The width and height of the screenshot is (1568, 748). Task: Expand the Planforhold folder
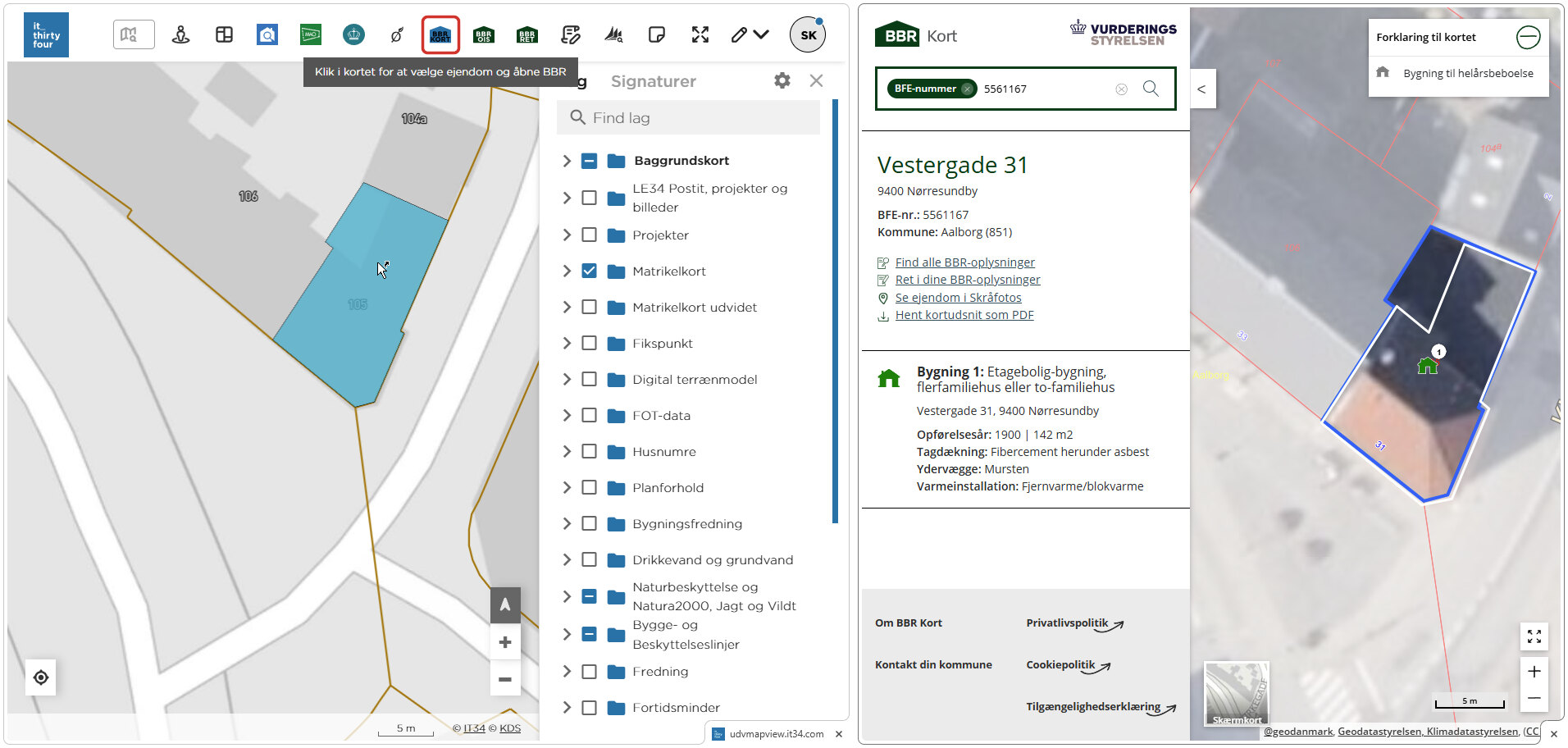point(566,487)
